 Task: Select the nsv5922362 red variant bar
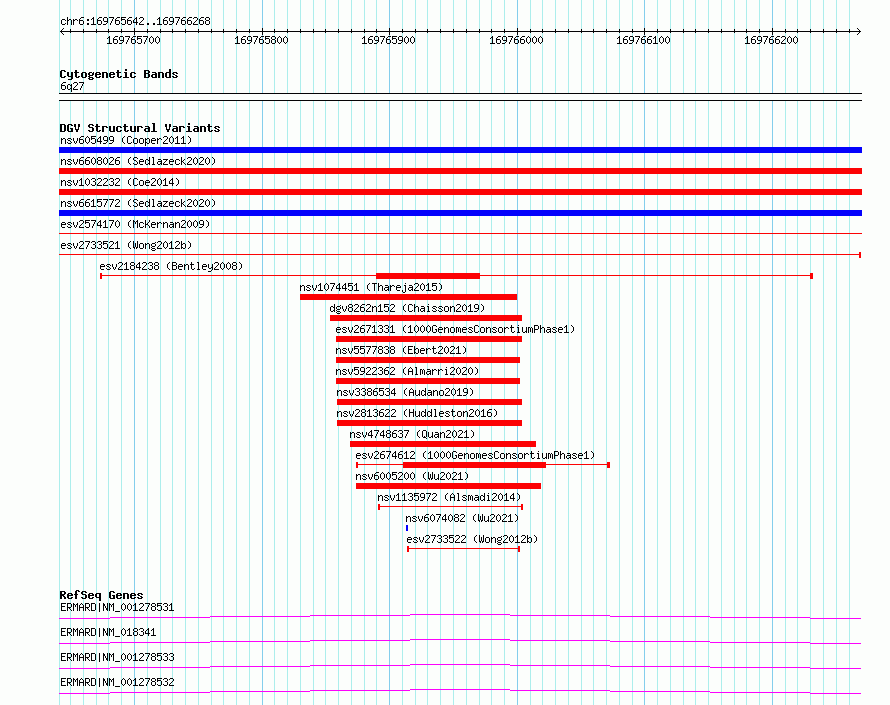coord(428,381)
